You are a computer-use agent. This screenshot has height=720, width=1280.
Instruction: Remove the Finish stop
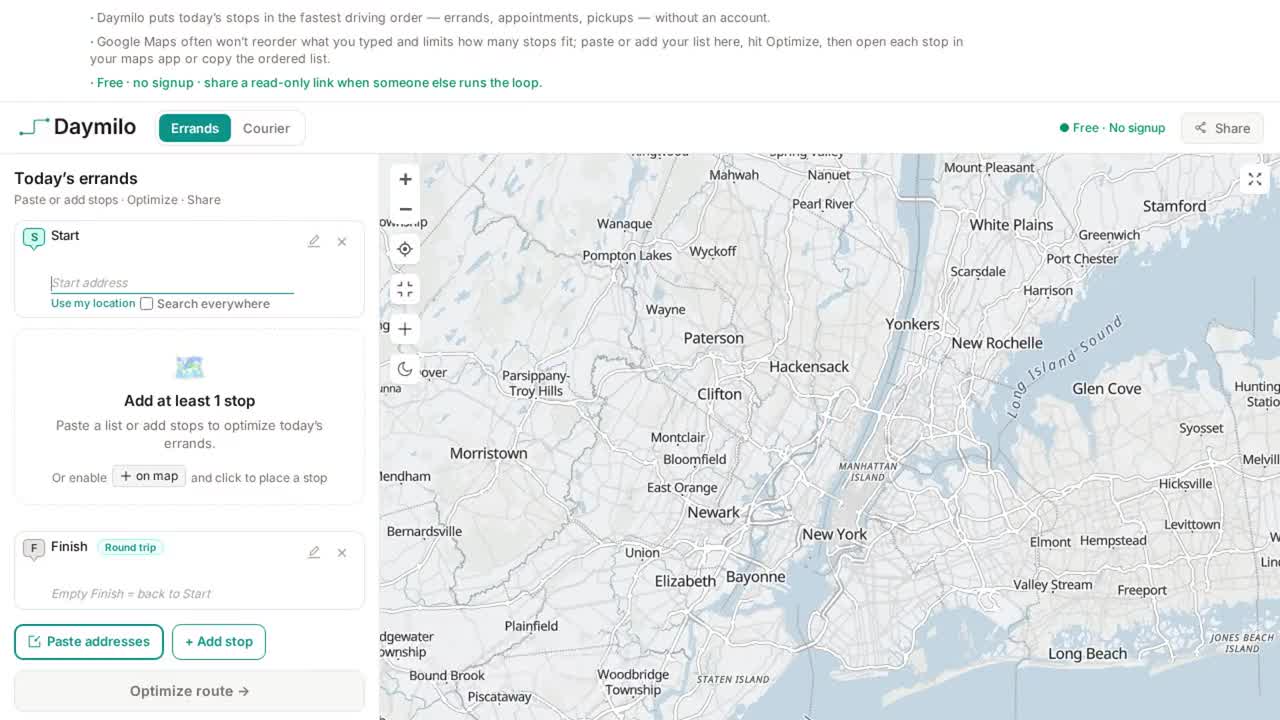coord(342,552)
